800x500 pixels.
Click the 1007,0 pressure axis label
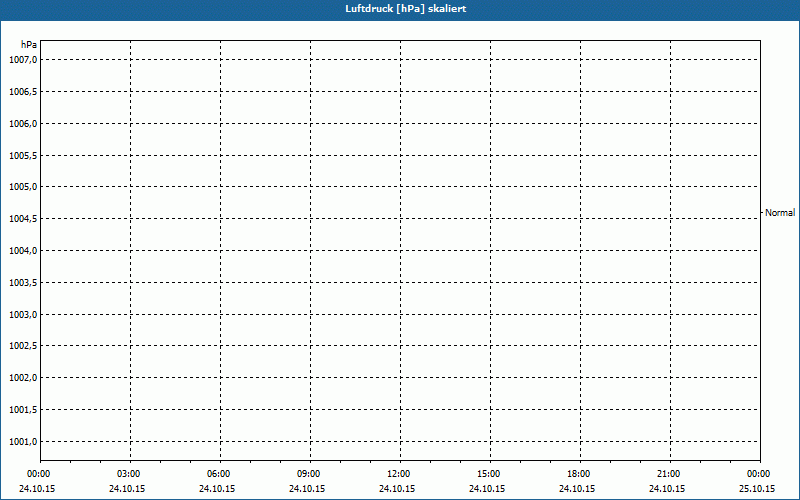(x=22, y=60)
